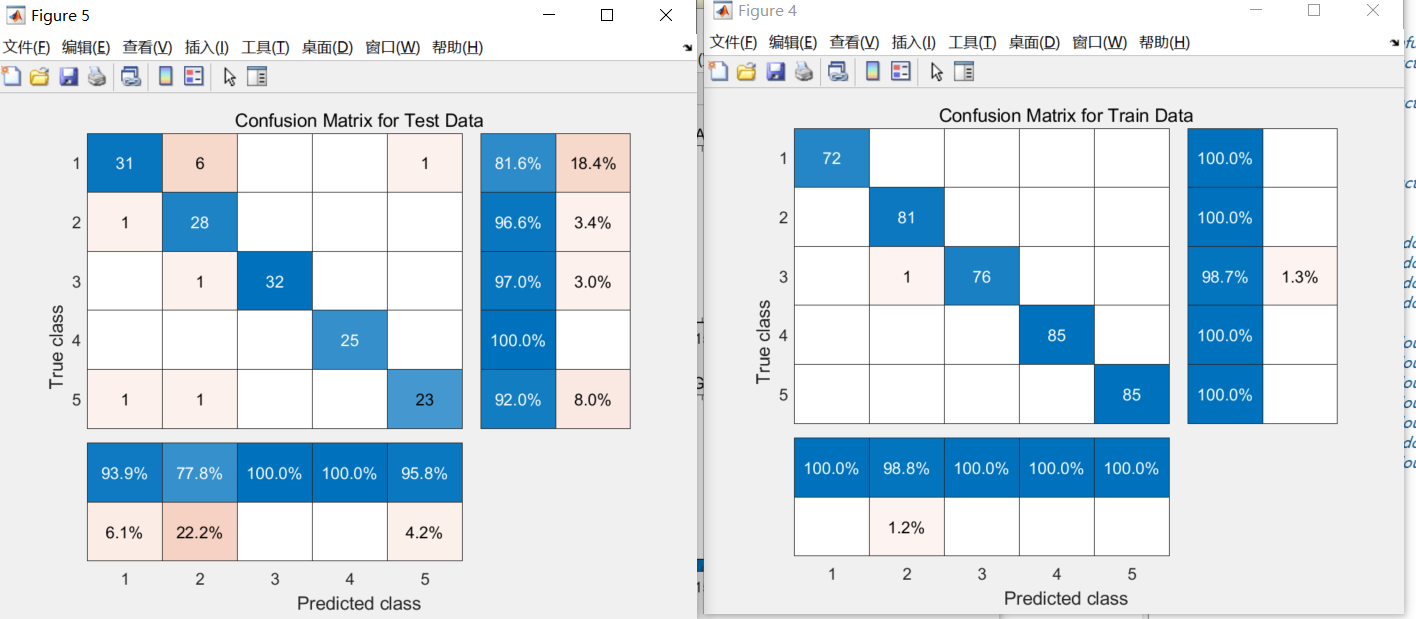Select the 22.2% cell in test data summary
Viewport: 1416px width, 619px height.
[x=199, y=532]
